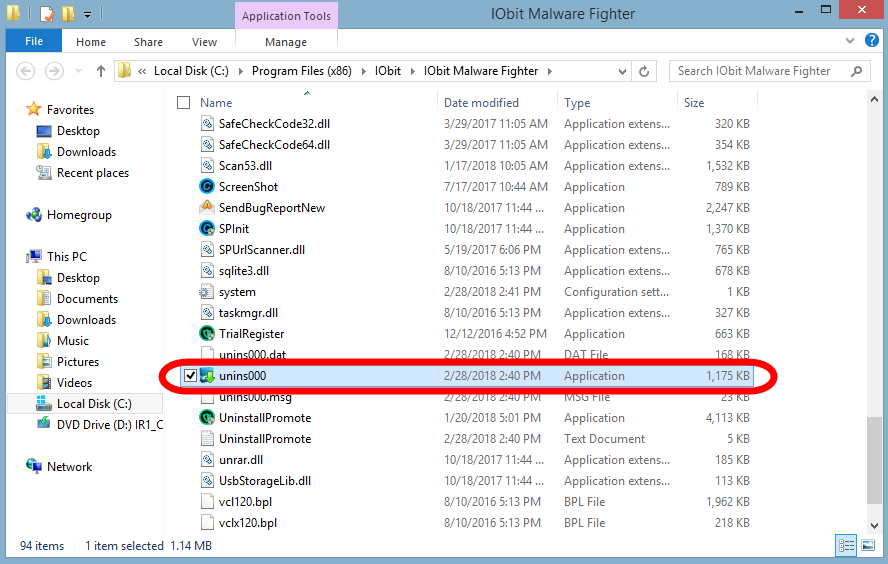Image resolution: width=888 pixels, height=564 pixels.
Task: Switch to details view layout icon
Action: click(847, 545)
